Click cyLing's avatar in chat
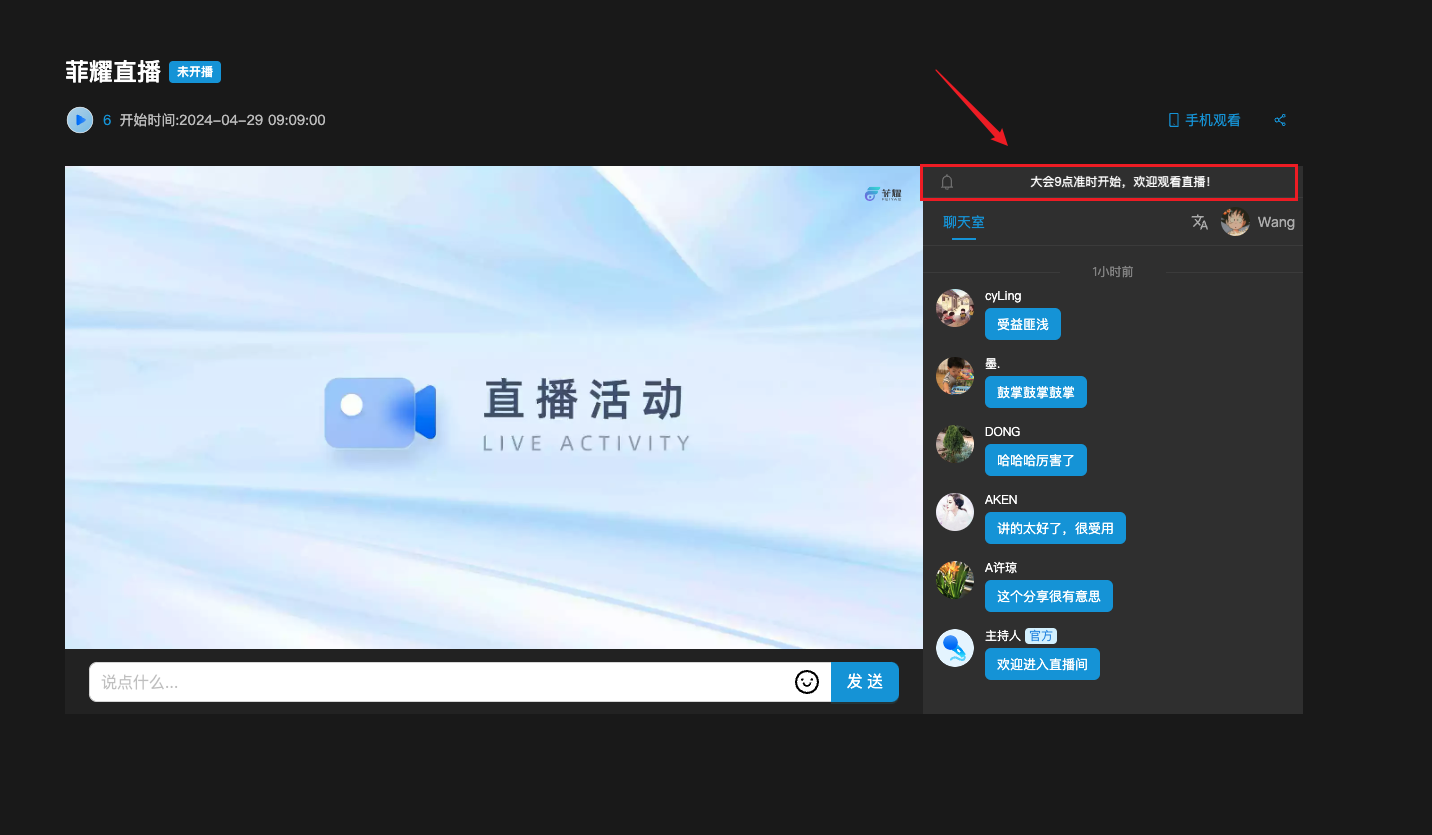The width and height of the screenshot is (1432, 835). point(955,308)
